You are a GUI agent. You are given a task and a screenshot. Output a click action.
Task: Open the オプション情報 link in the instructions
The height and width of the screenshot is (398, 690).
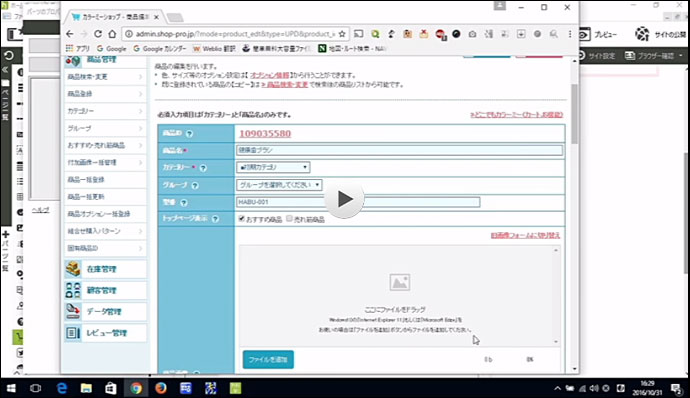(x=269, y=75)
